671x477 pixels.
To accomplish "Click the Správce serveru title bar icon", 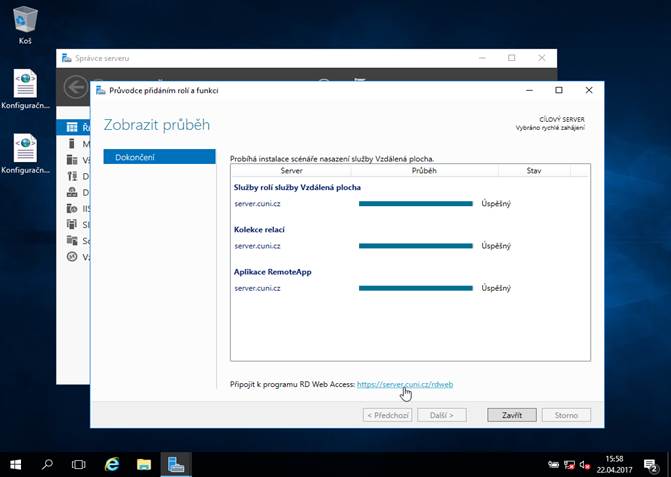I will click(66, 58).
